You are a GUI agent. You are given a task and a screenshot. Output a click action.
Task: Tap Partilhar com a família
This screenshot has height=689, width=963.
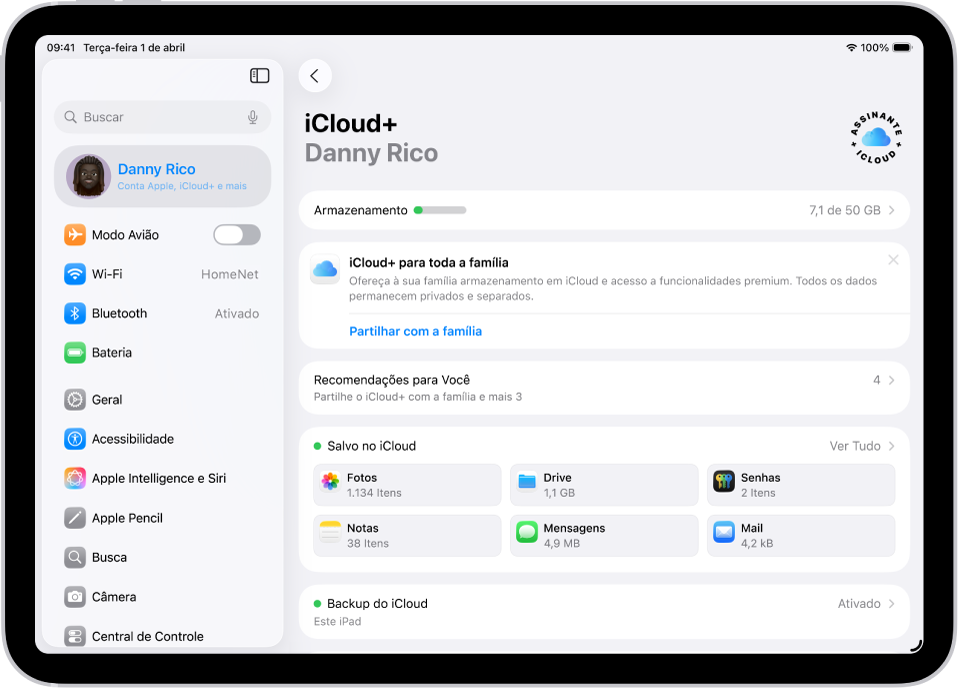415,331
